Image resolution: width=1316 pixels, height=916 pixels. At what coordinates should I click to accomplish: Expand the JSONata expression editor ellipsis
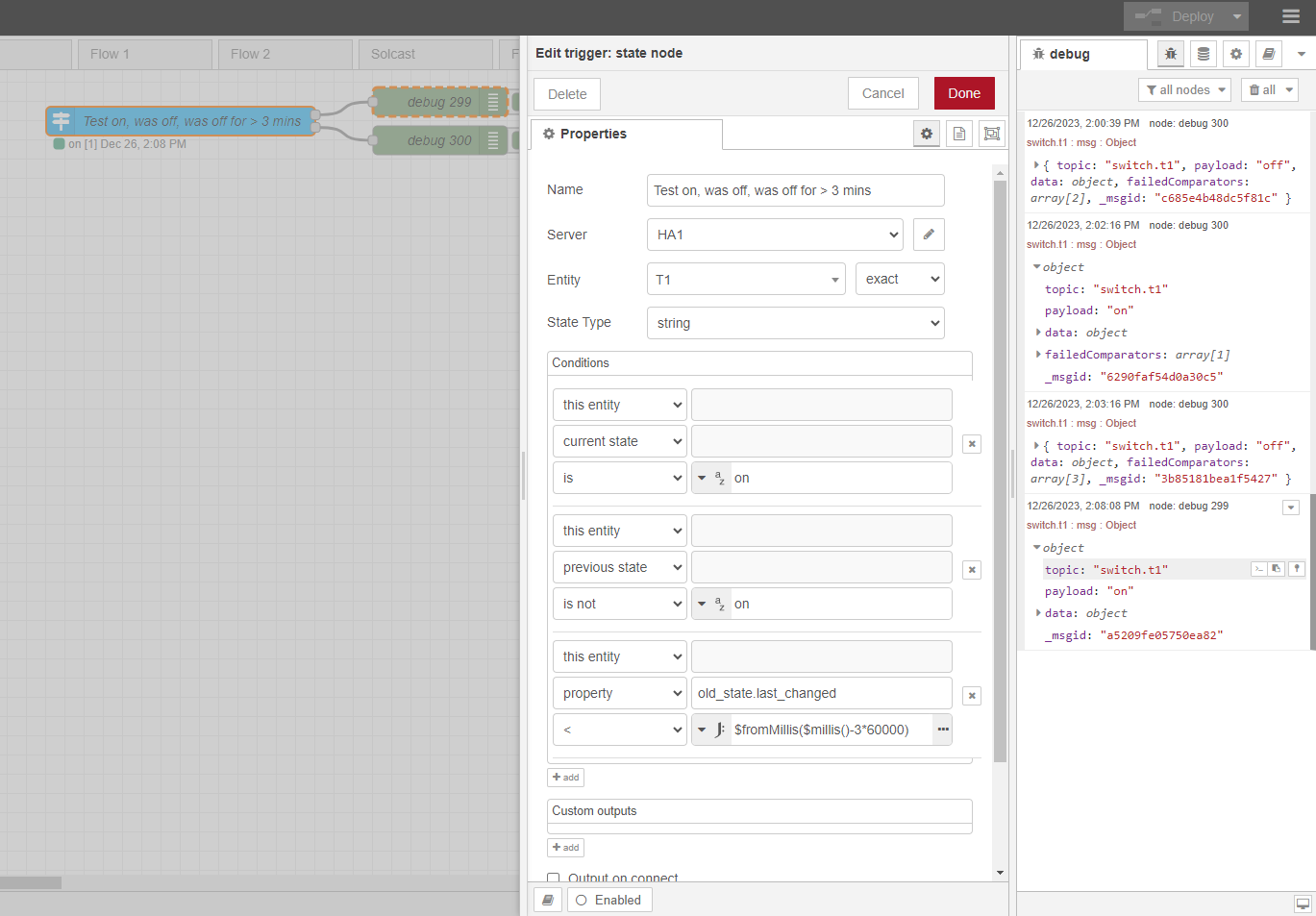point(943,730)
